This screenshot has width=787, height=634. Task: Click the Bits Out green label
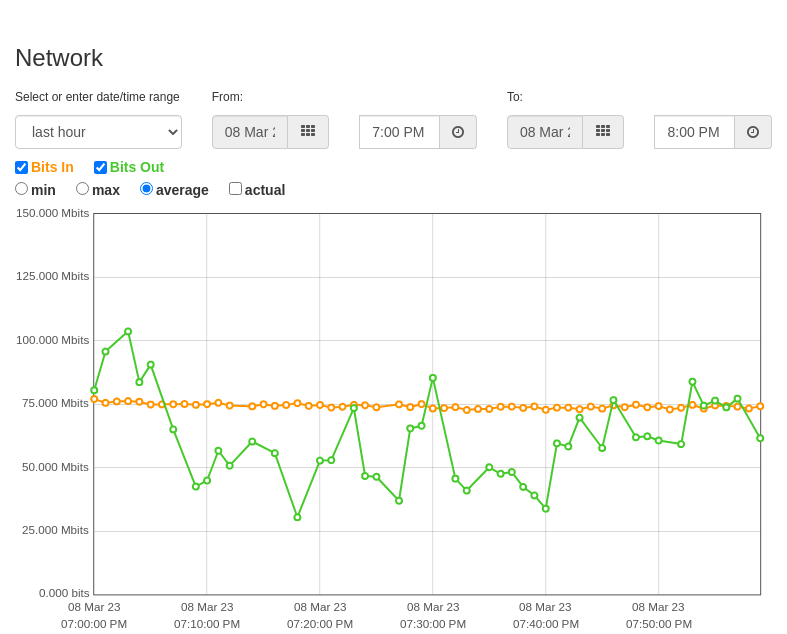click(137, 167)
